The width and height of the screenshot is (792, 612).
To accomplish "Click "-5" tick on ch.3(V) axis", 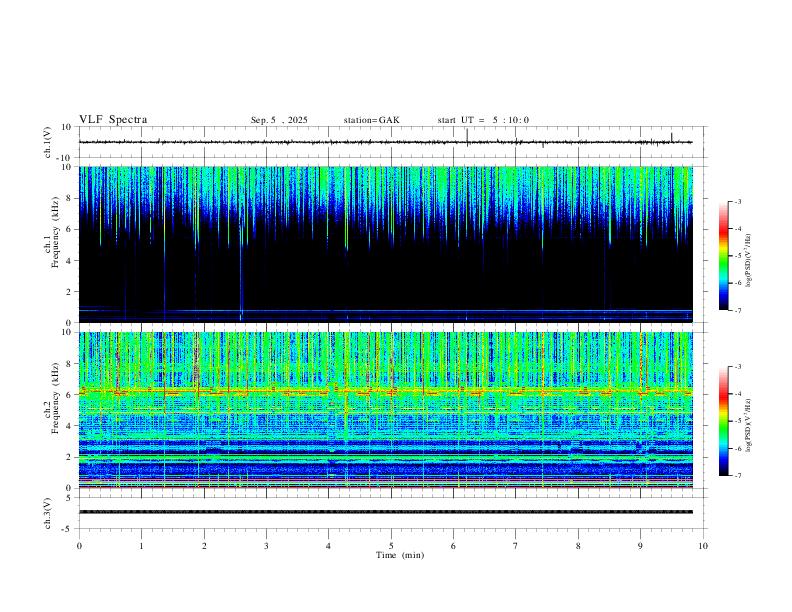I will [68, 529].
